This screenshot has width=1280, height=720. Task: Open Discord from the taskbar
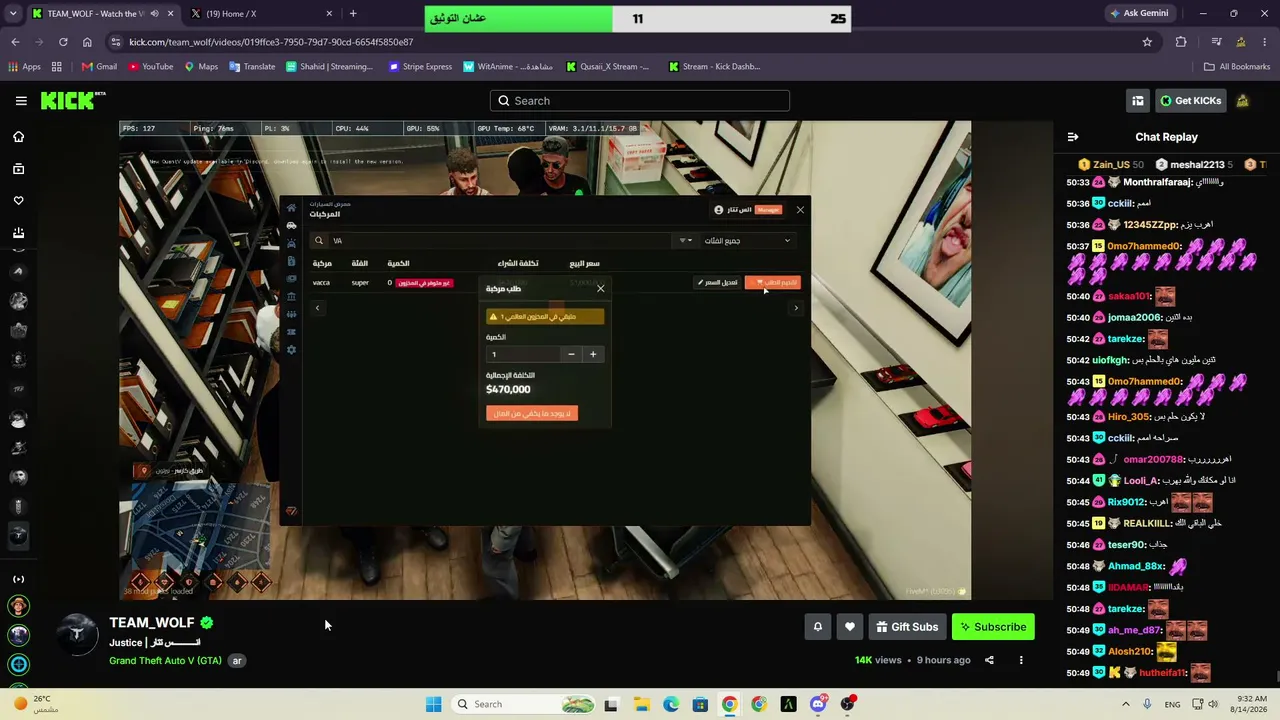coord(818,704)
